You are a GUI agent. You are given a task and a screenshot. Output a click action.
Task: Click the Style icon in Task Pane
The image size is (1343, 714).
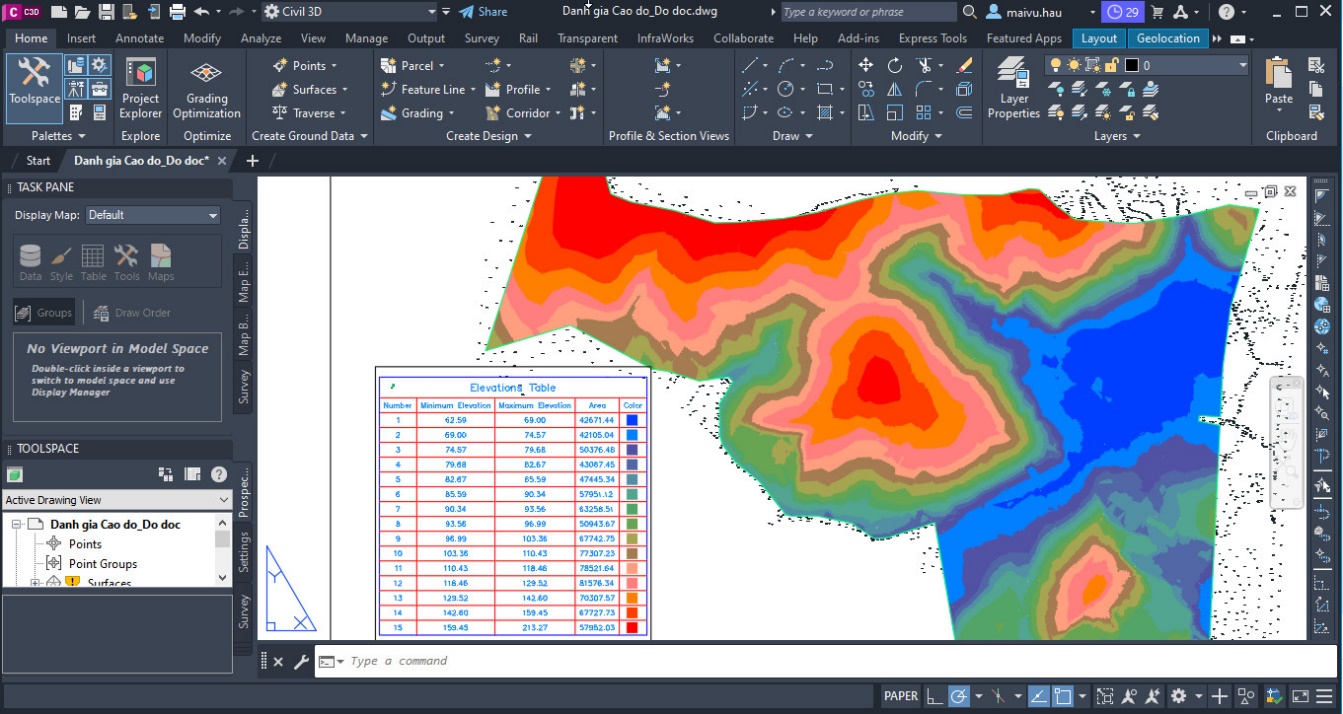click(x=61, y=262)
